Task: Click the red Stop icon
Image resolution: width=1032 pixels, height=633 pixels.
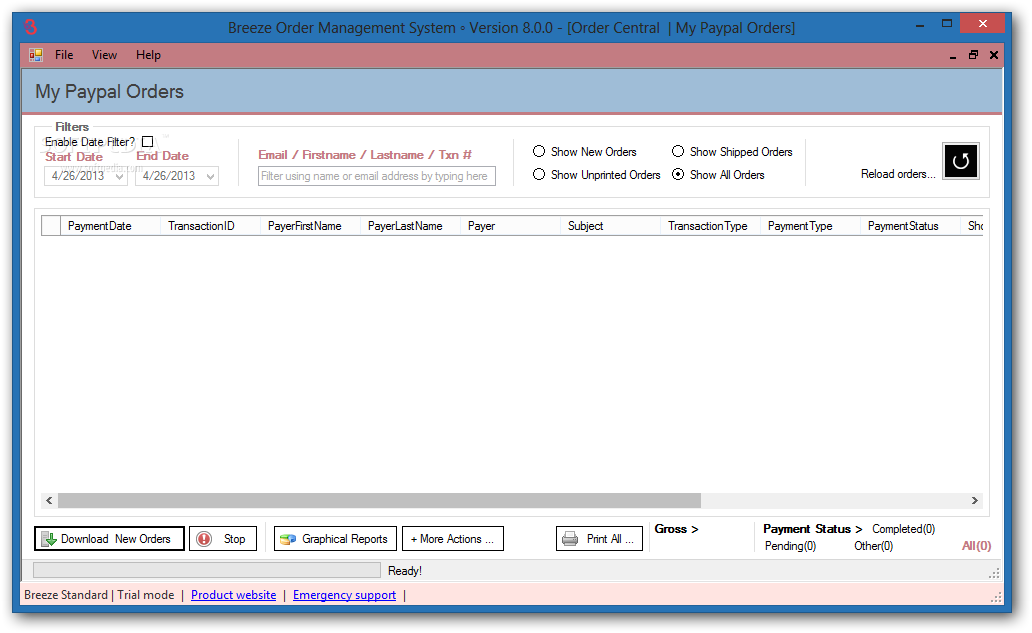Action: pos(204,540)
